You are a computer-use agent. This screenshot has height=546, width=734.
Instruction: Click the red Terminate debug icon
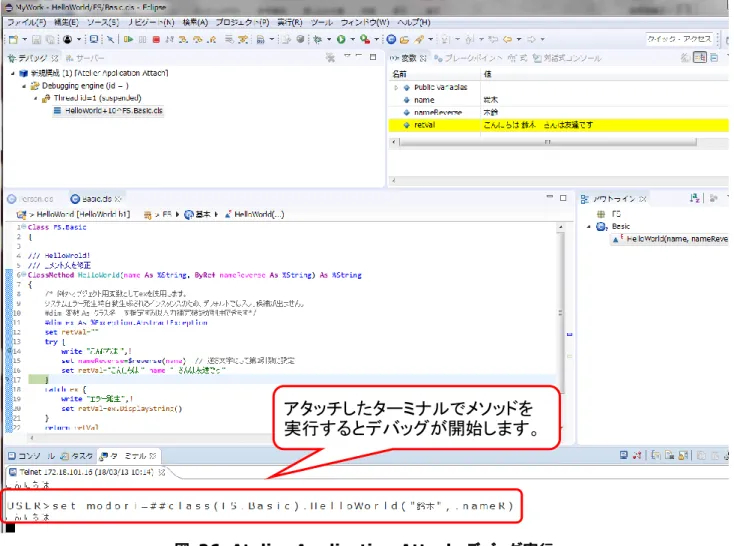[156, 40]
